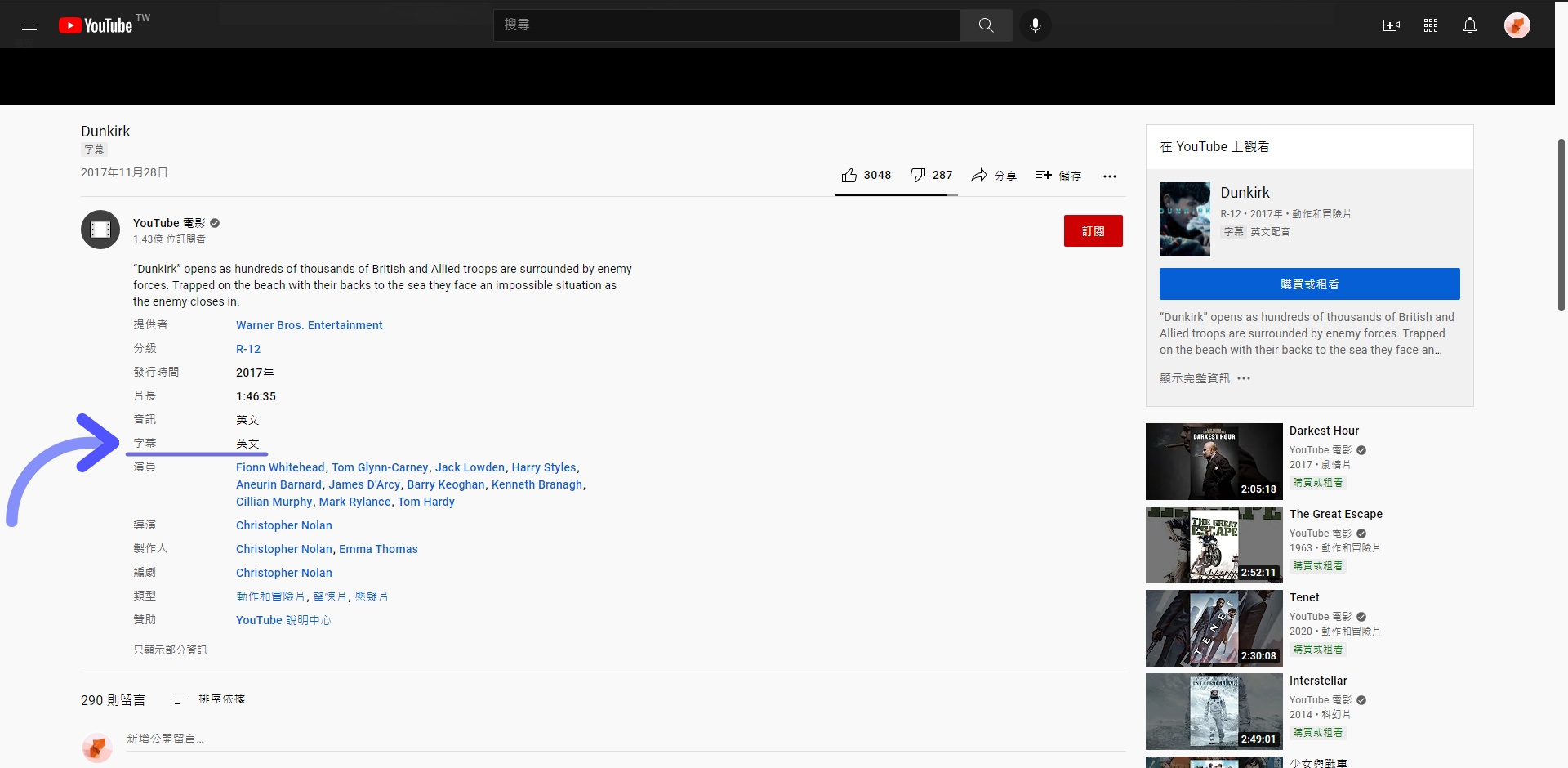Screen dimensions: 1568x768
Task: Open Jack Lowden cast link
Action: coord(470,467)
